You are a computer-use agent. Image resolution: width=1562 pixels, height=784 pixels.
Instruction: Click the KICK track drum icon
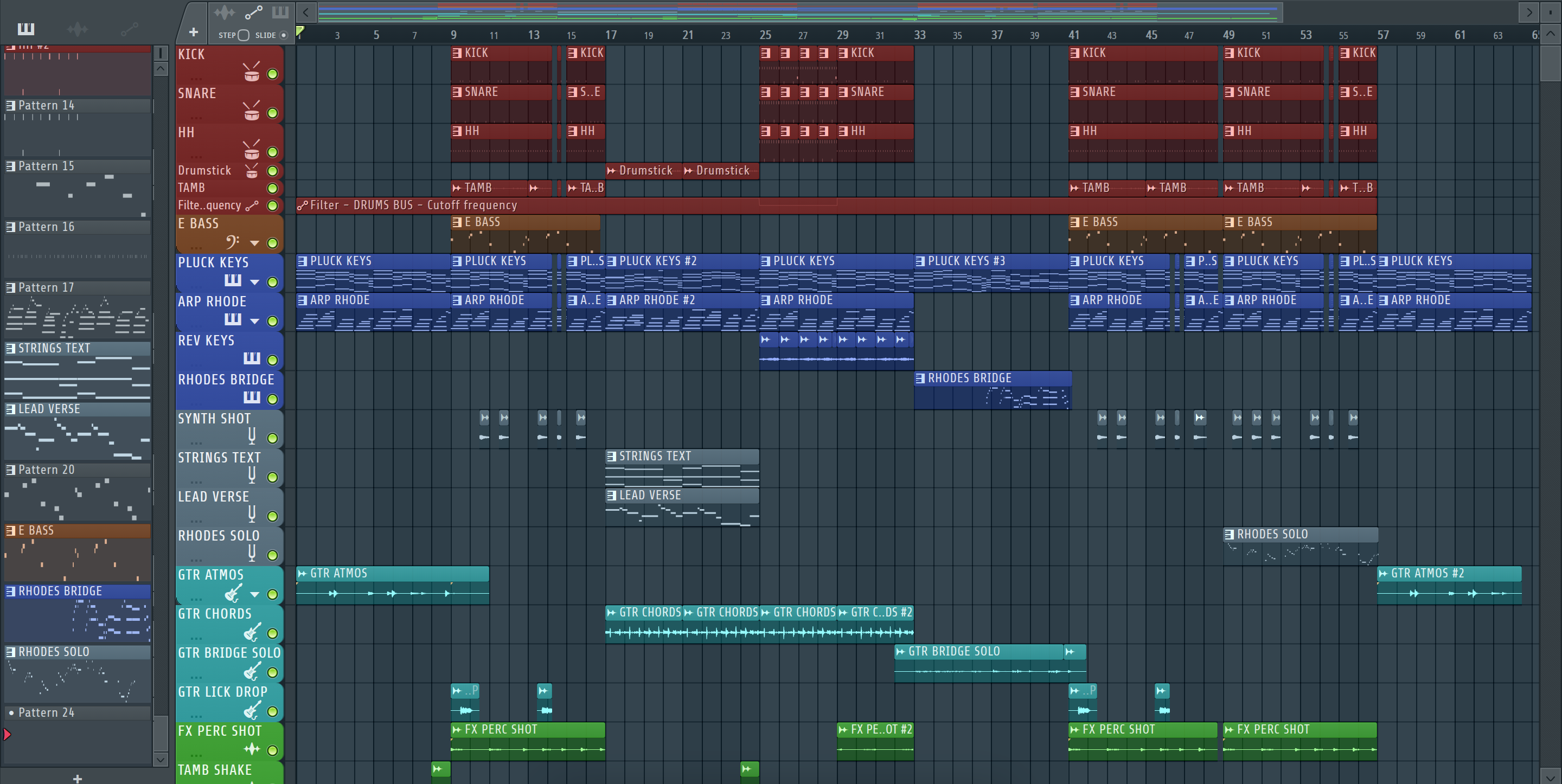pos(252,72)
